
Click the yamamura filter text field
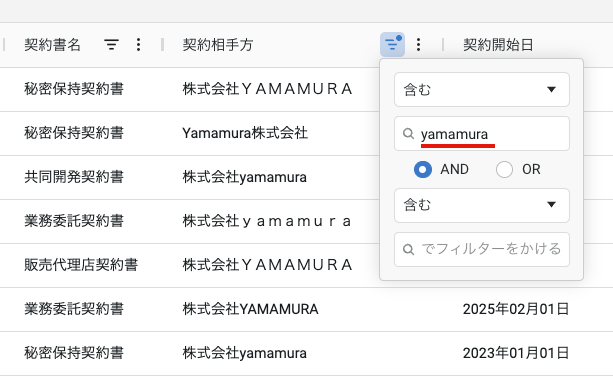482,134
